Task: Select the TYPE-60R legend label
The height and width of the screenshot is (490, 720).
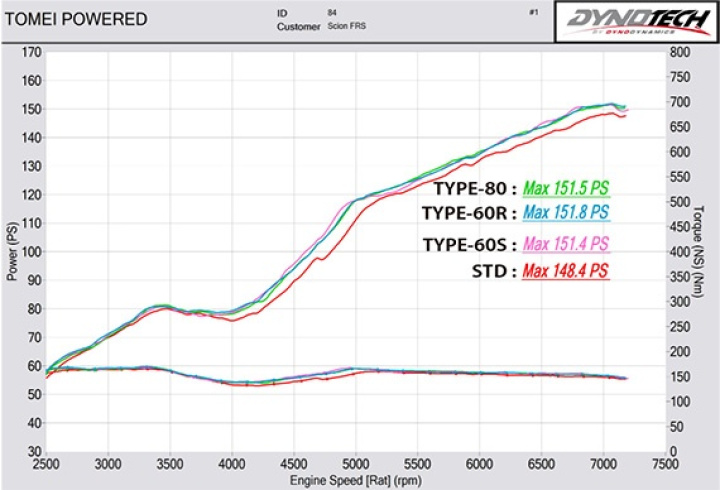Action: 469,212
